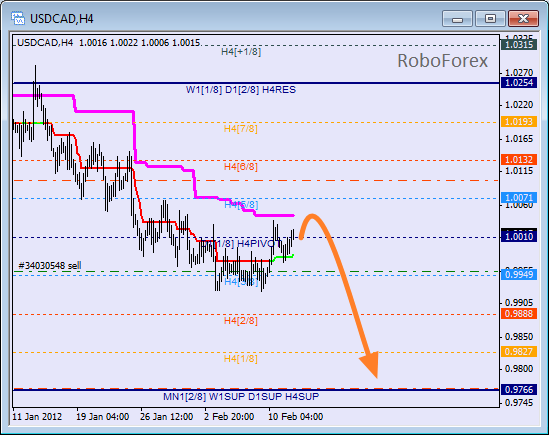Maximize the USDCAD,H4 chart window

coord(490,19)
